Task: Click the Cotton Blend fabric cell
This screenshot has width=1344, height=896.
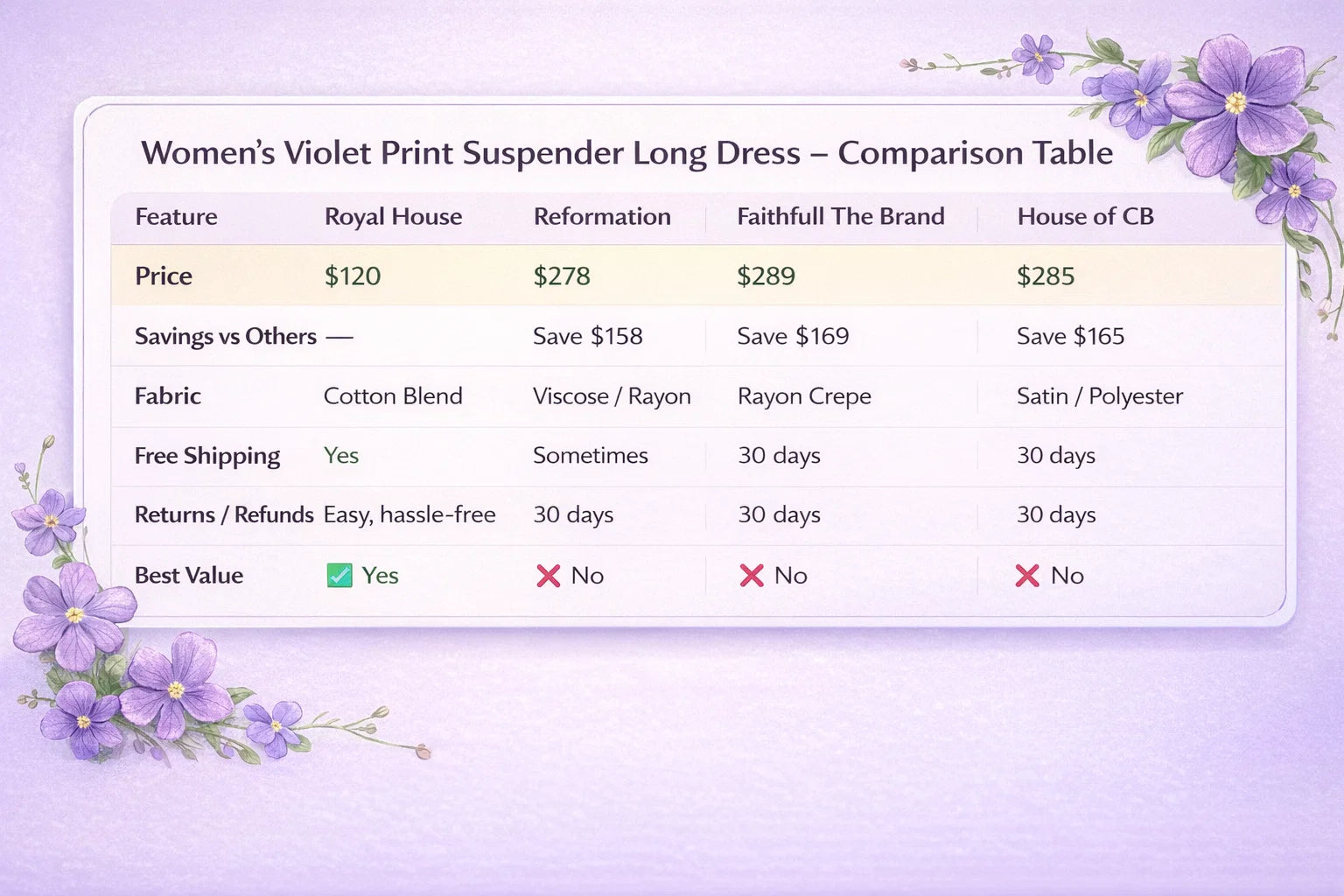Action: 393,396
